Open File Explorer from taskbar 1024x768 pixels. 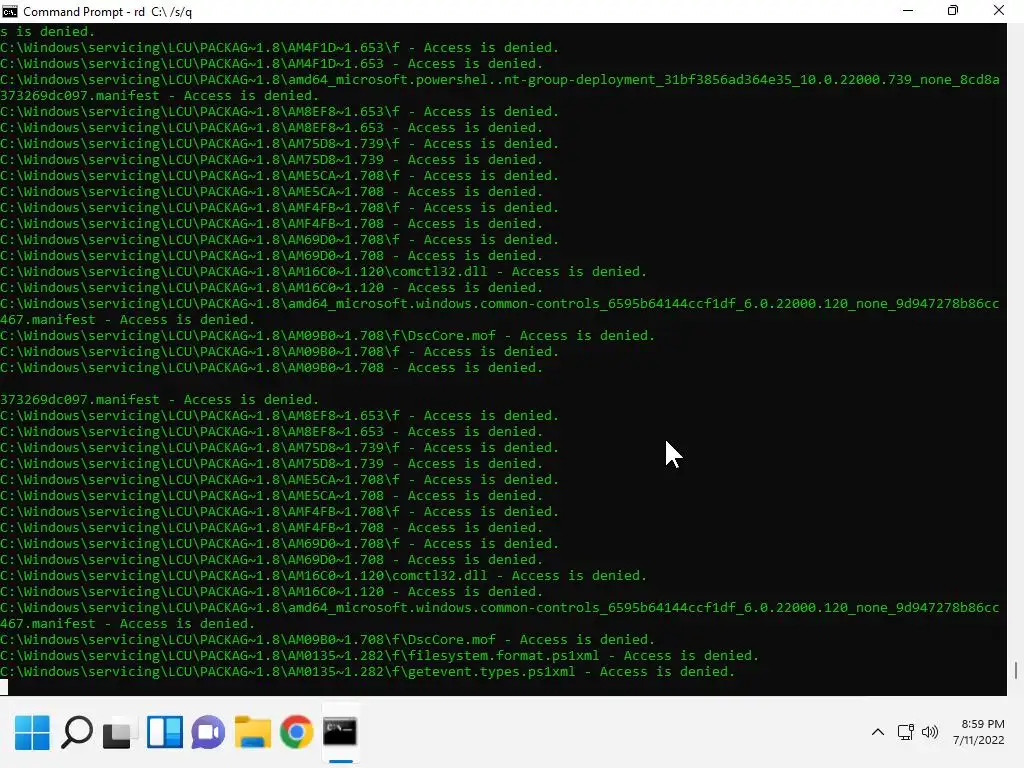coord(253,732)
